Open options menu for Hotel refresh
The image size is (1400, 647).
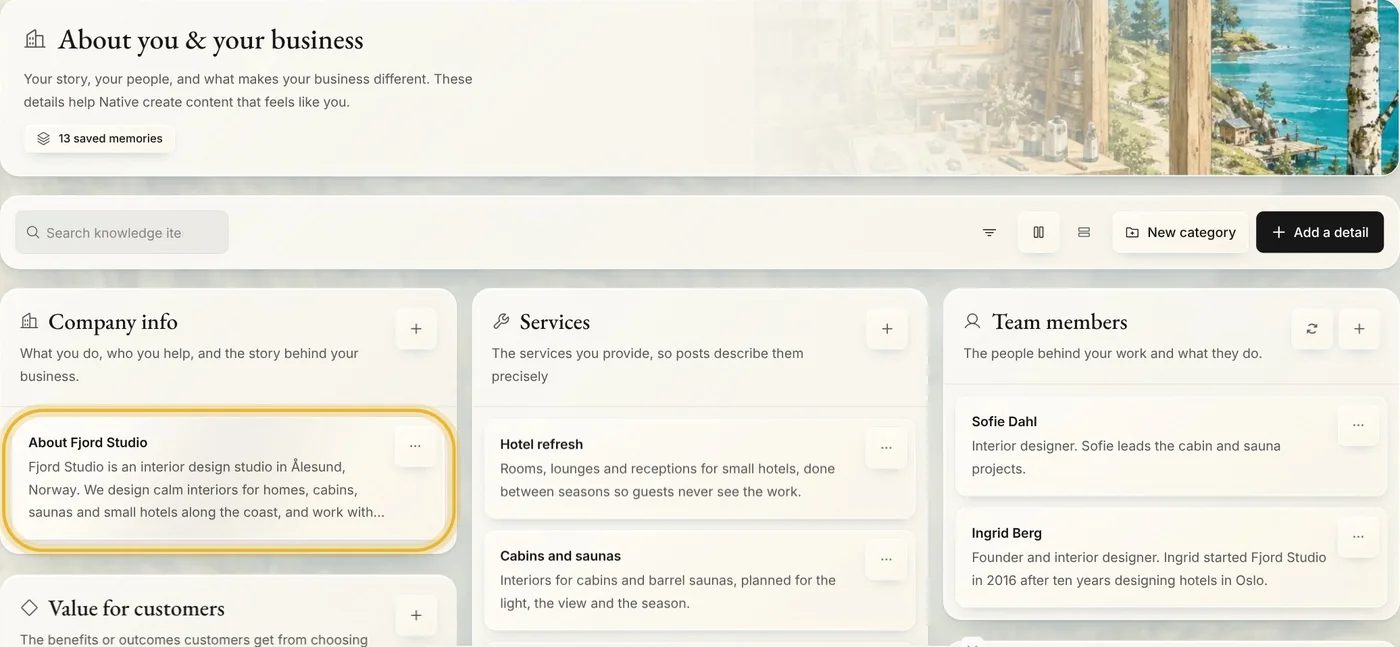pos(886,448)
